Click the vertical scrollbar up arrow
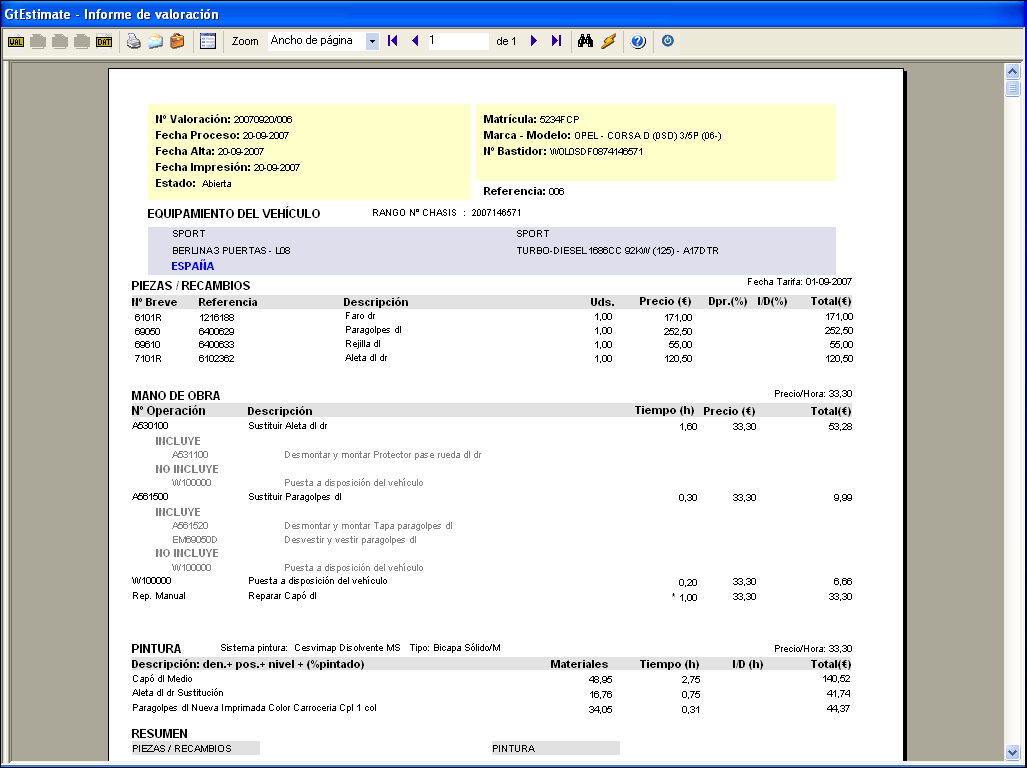The width and height of the screenshot is (1027, 768). [x=1012, y=71]
